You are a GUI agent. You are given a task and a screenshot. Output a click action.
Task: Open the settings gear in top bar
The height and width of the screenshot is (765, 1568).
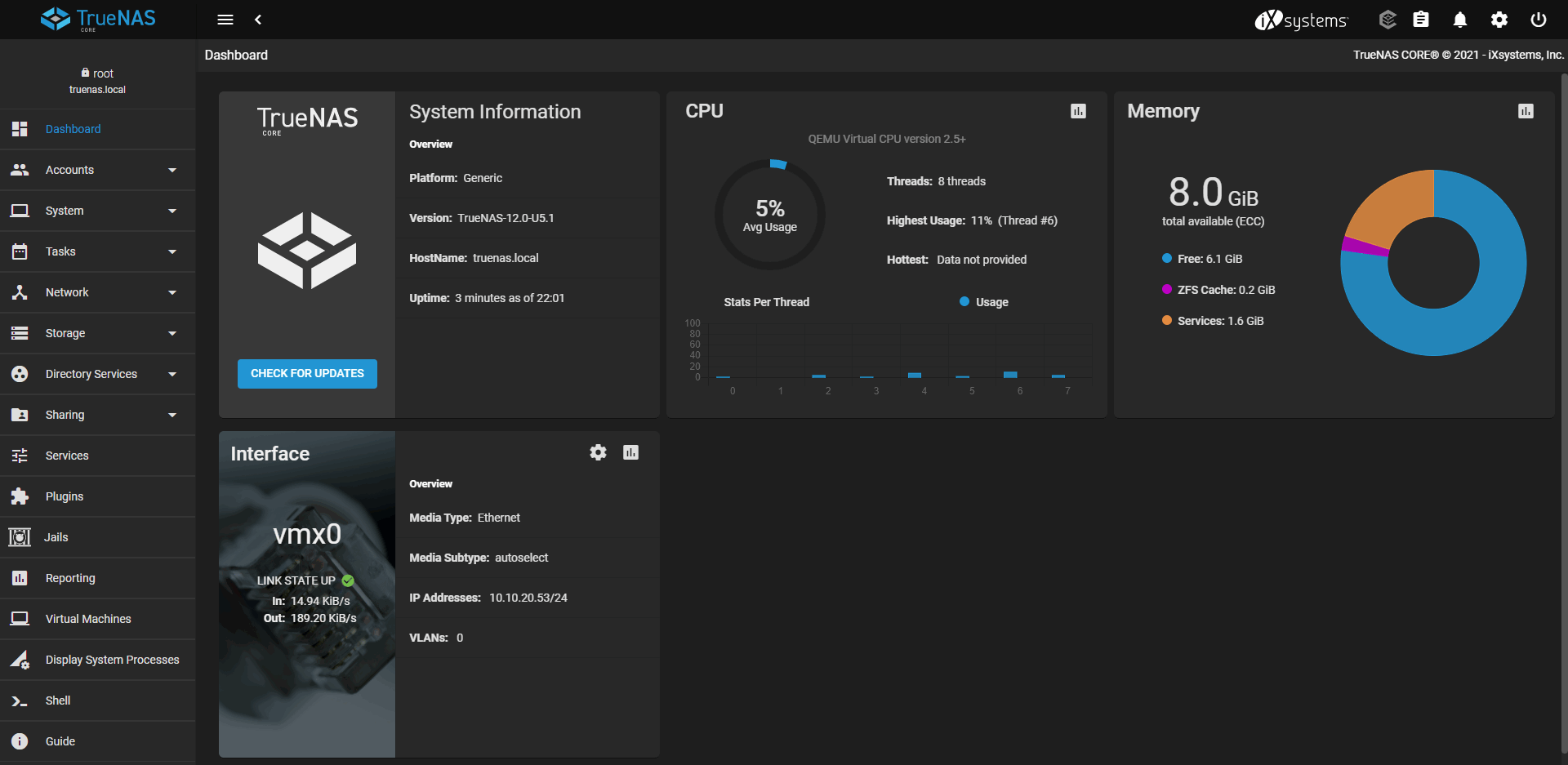click(1499, 20)
